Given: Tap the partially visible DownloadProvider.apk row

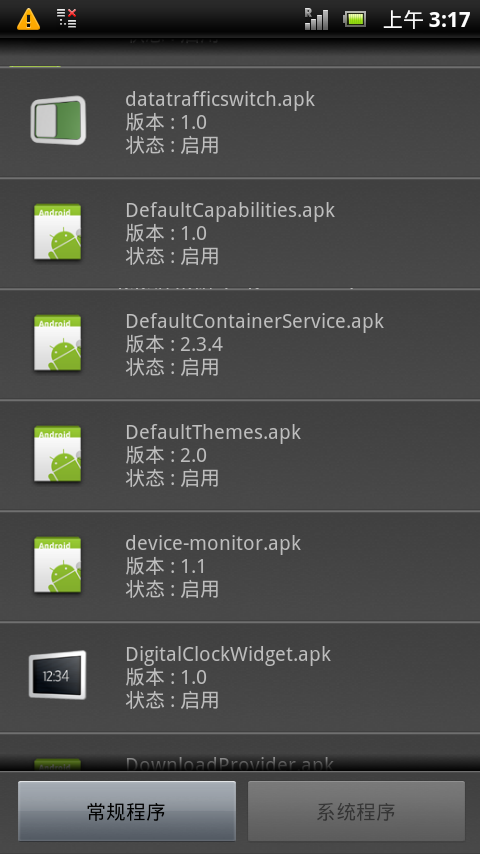Looking at the screenshot, I should click(240, 753).
